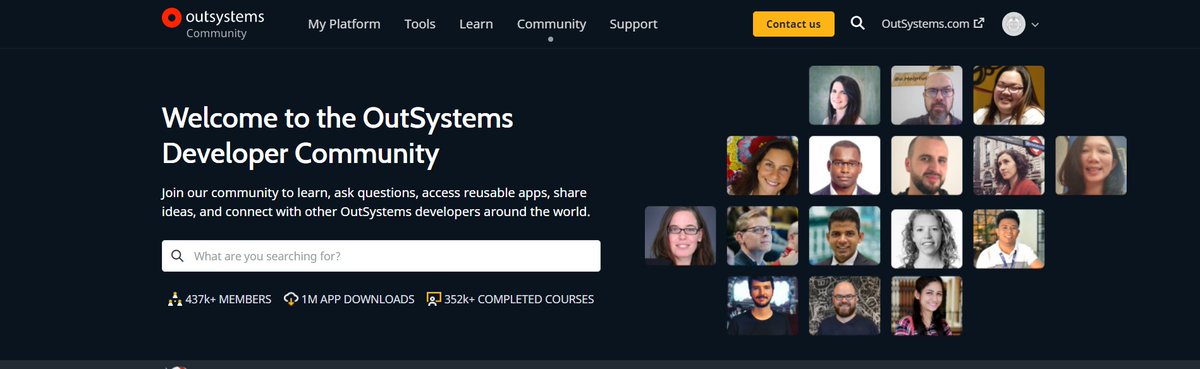Open the Learn menu
This screenshot has width=1200, height=369.
(476, 24)
